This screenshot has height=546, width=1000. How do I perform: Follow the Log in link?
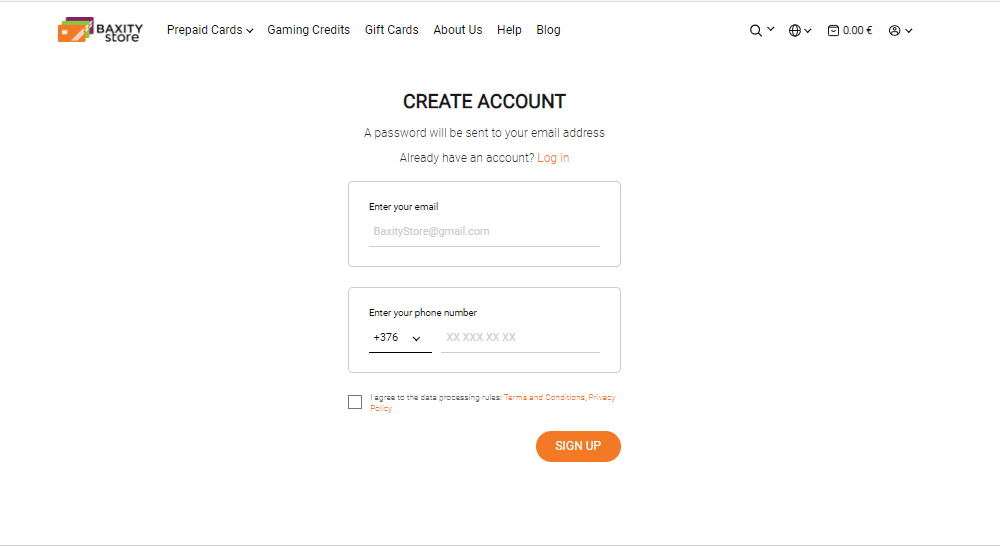coord(553,158)
